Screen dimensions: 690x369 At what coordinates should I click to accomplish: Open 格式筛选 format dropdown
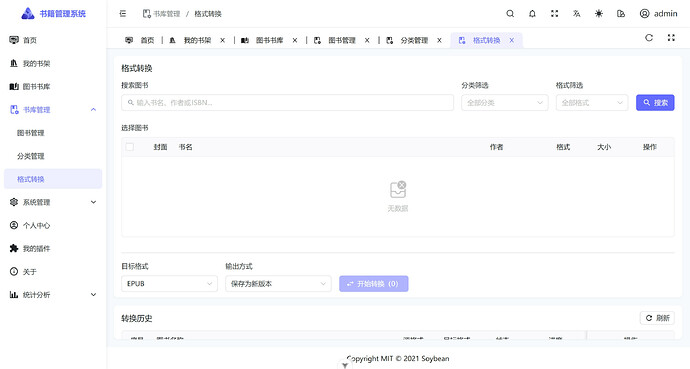coord(592,102)
